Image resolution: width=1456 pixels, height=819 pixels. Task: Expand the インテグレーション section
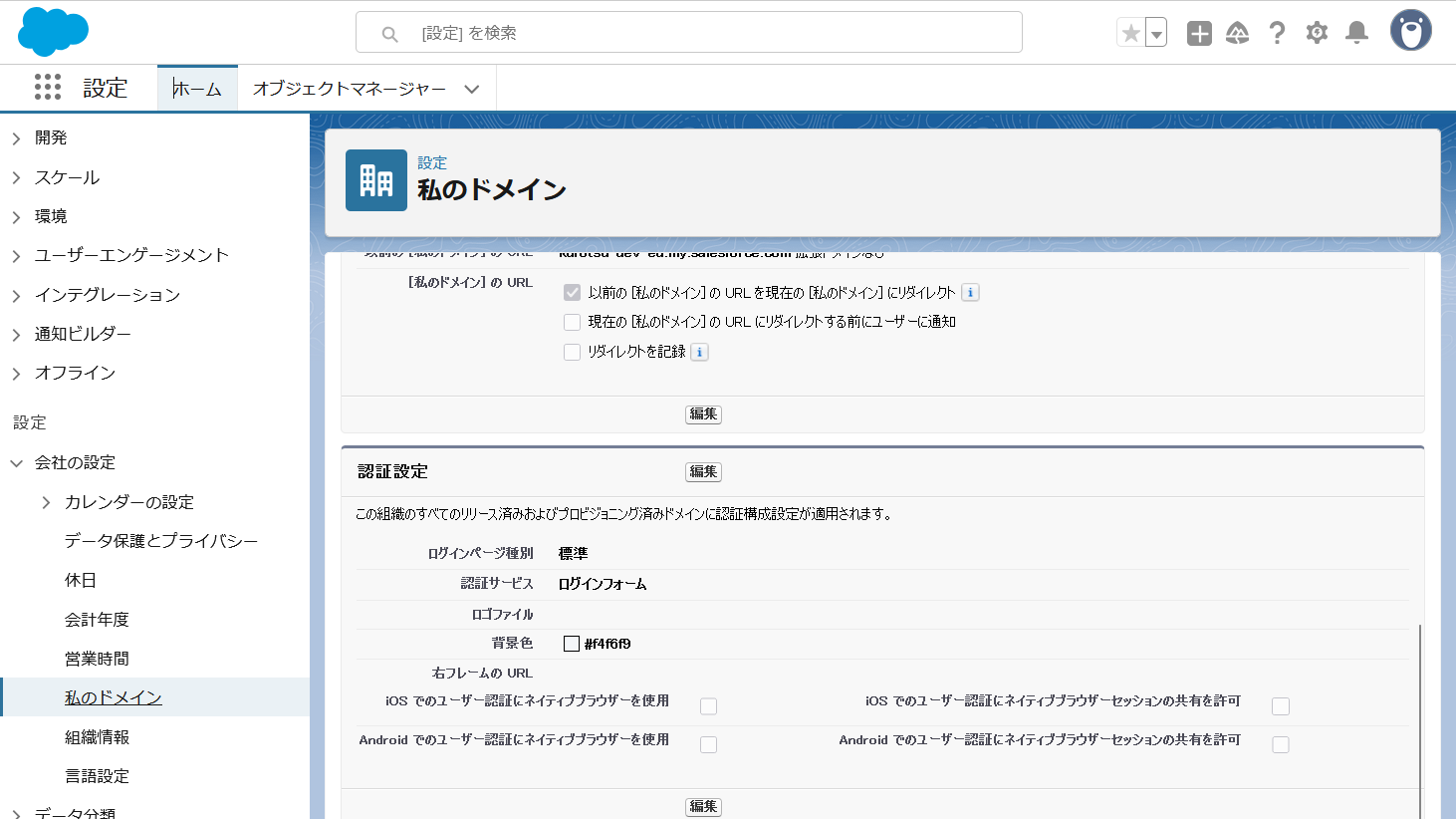pyautogui.click(x=16, y=295)
